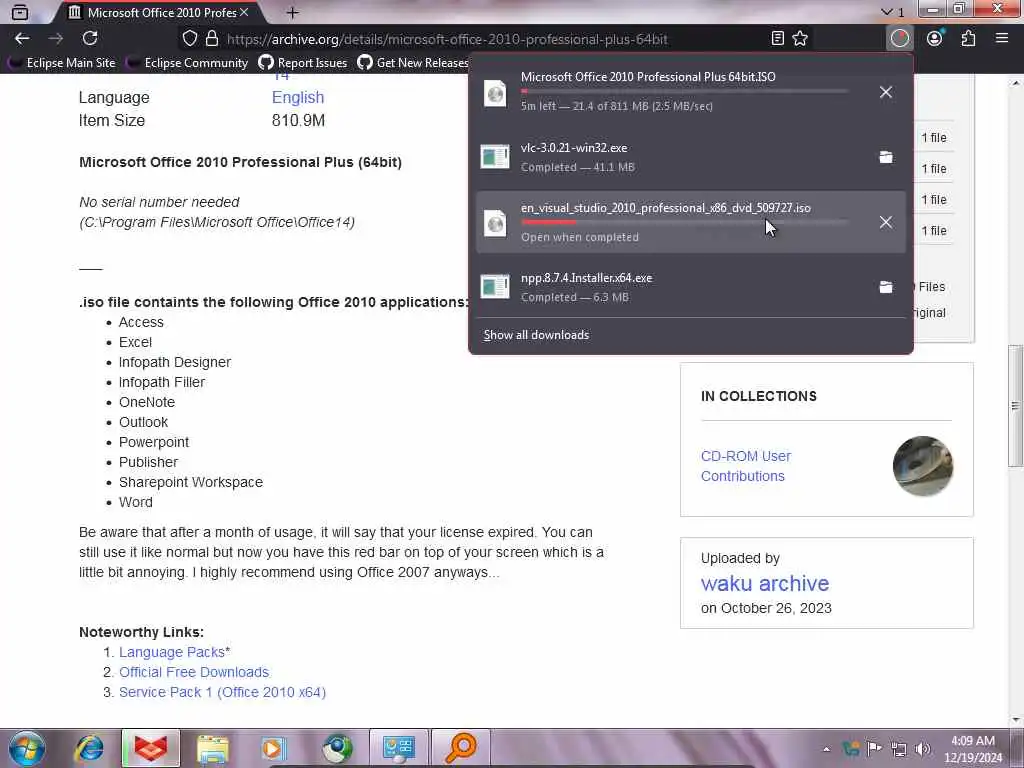Click the CD-ROM collection thumbnail image
The height and width of the screenshot is (768, 1024).
923,466
